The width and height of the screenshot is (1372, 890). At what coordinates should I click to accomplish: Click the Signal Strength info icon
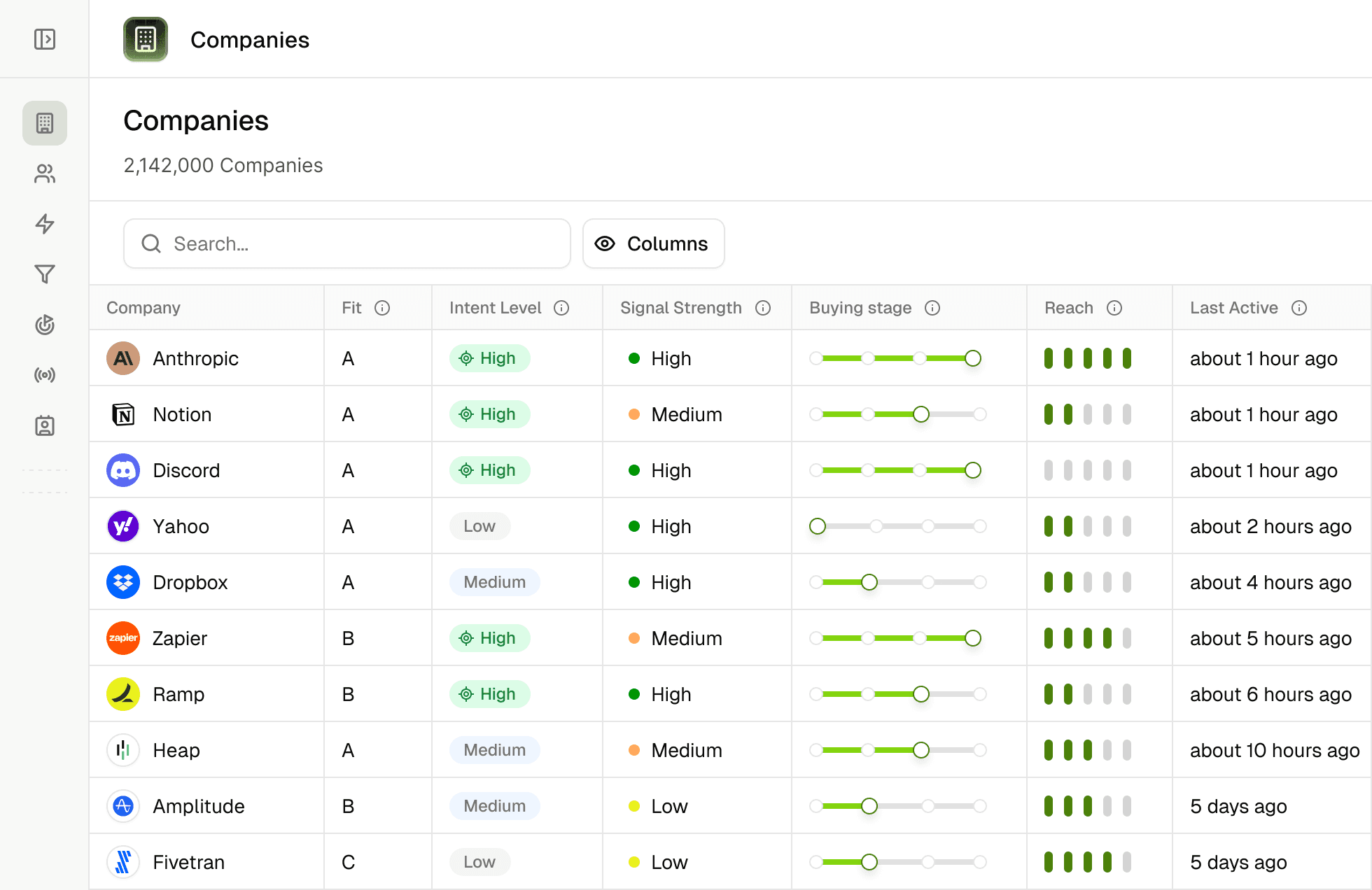(x=763, y=308)
